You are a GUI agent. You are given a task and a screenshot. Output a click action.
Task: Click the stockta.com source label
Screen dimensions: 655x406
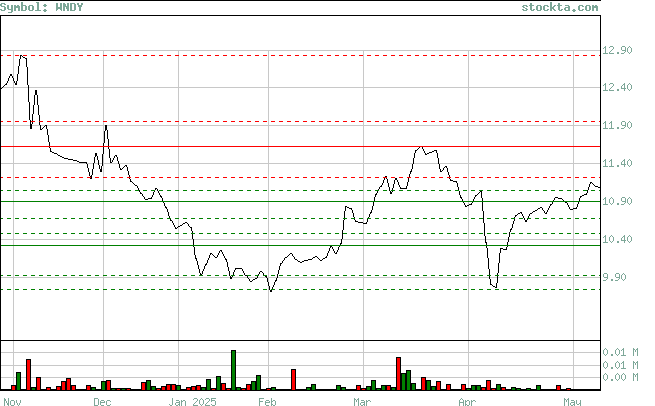click(560, 7)
